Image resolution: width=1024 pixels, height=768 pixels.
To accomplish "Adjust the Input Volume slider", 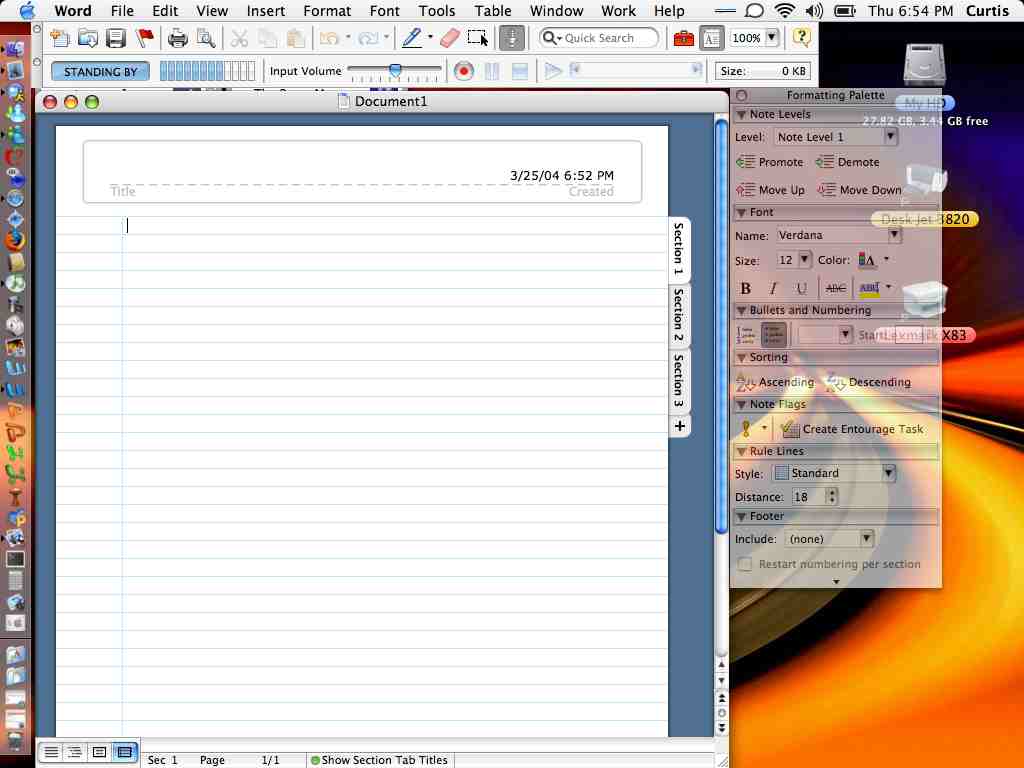I will [x=394, y=71].
